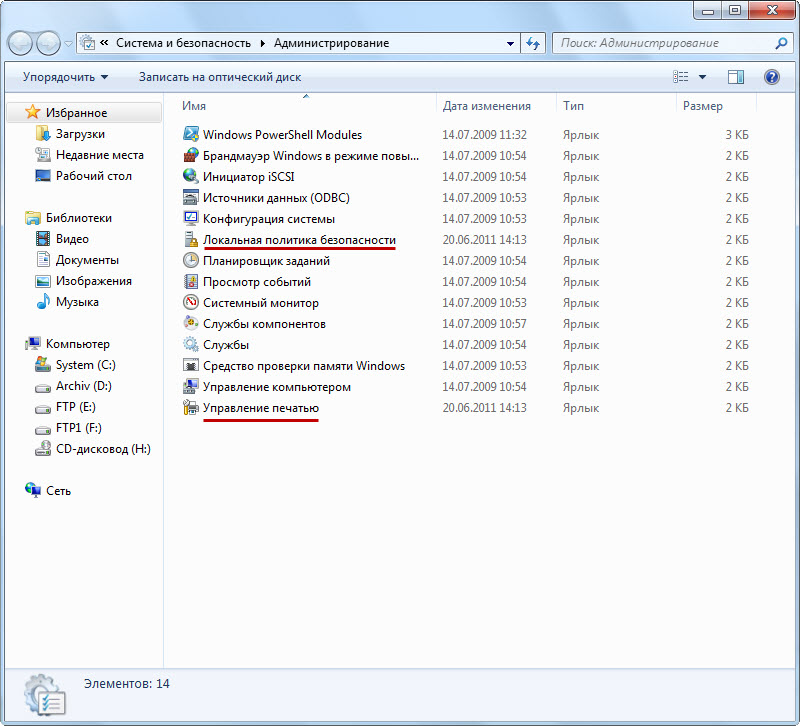Click the Брандмауэр Windows firewall icon
Image resolution: width=800 pixels, height=726 pixels.
click(191, 155)
